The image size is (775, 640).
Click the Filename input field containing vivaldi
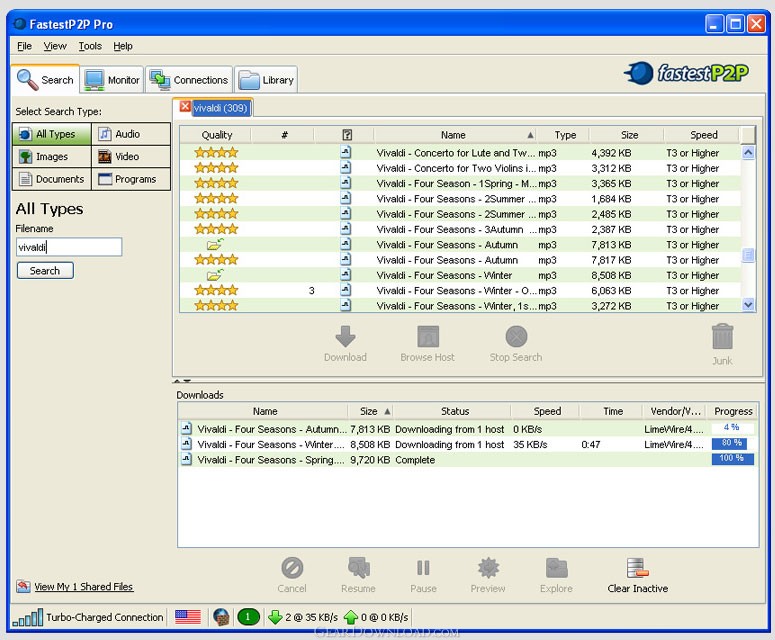[x=69, y=247]
